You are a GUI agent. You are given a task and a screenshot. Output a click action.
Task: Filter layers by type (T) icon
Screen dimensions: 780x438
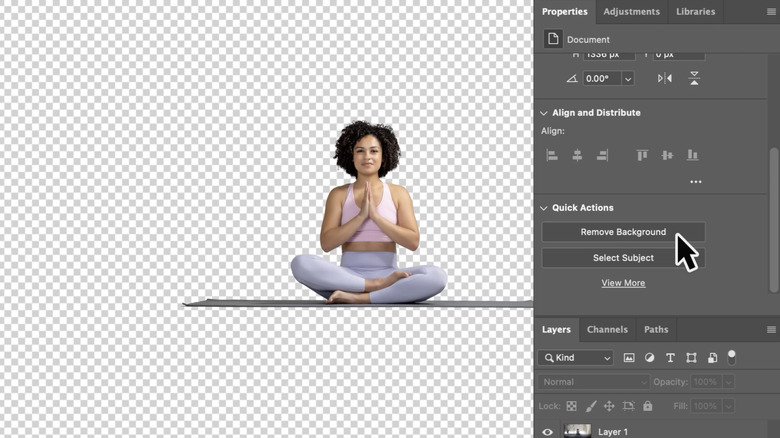click(x=670, y=358)
